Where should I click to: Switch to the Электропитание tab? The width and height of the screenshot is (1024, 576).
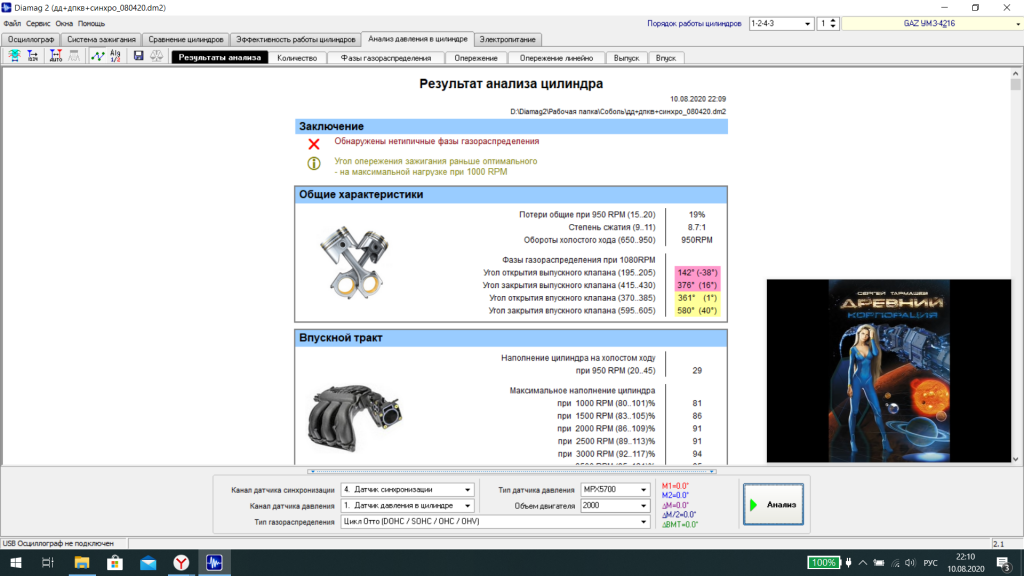click(x=507, y=39)
